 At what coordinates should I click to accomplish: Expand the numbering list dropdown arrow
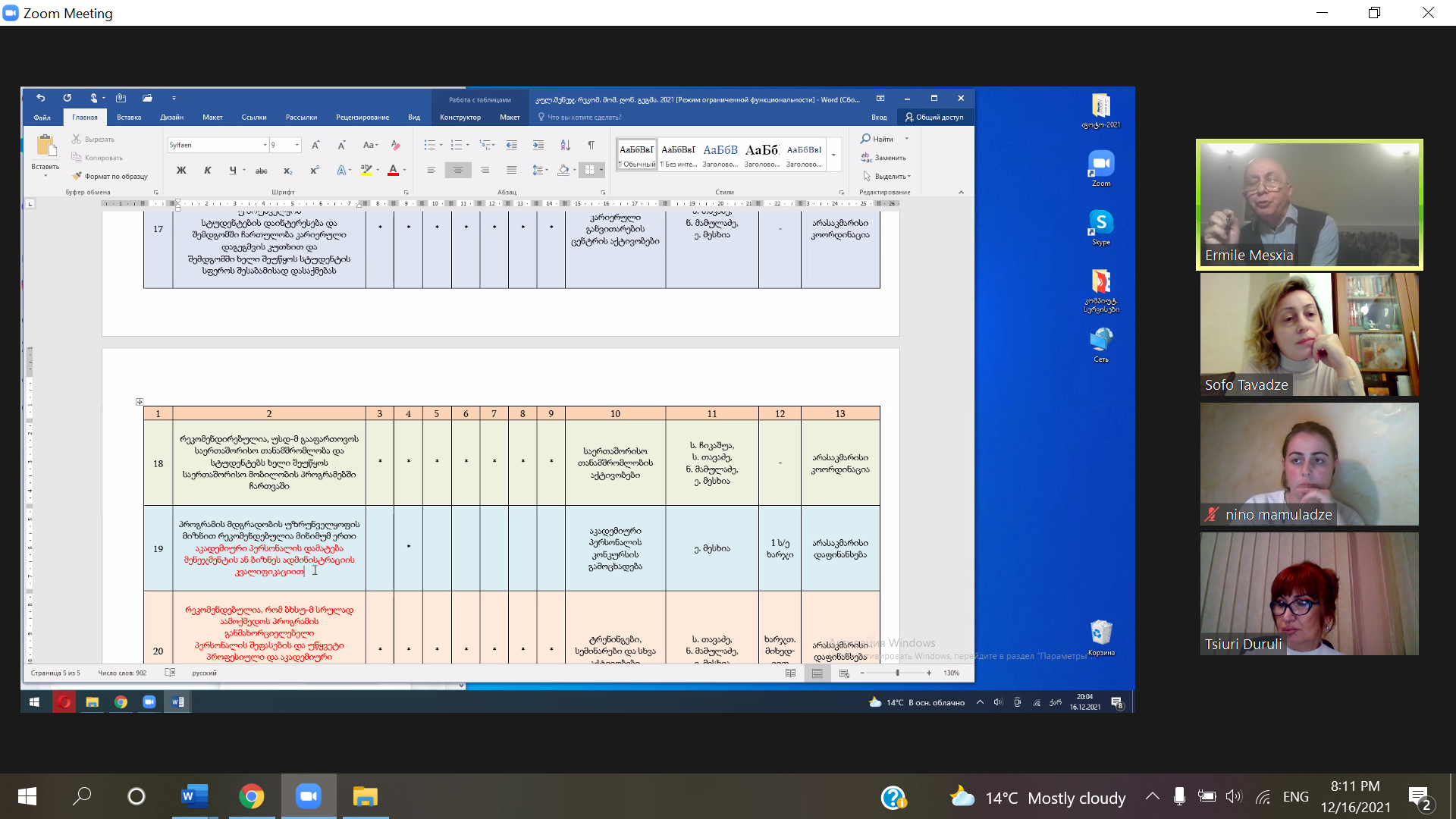(x=468, y=145)
